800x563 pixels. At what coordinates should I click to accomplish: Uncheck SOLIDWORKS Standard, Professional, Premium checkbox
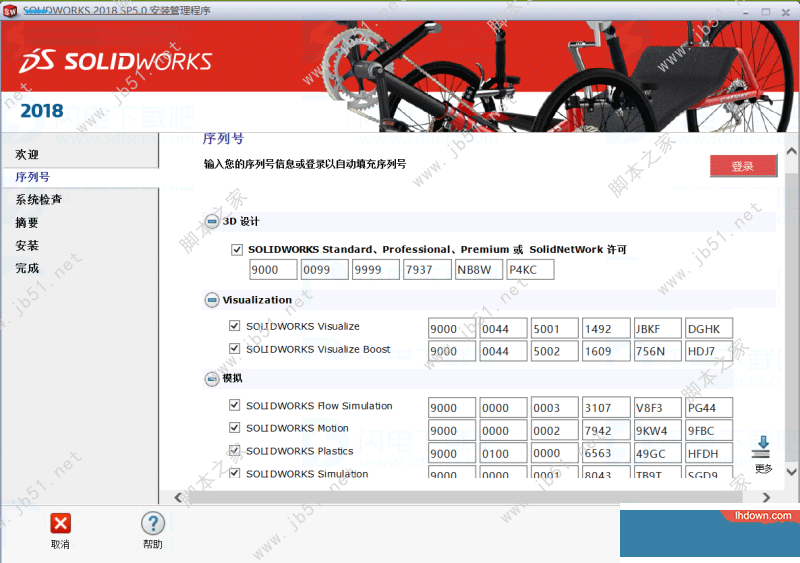tap(237, 250)
